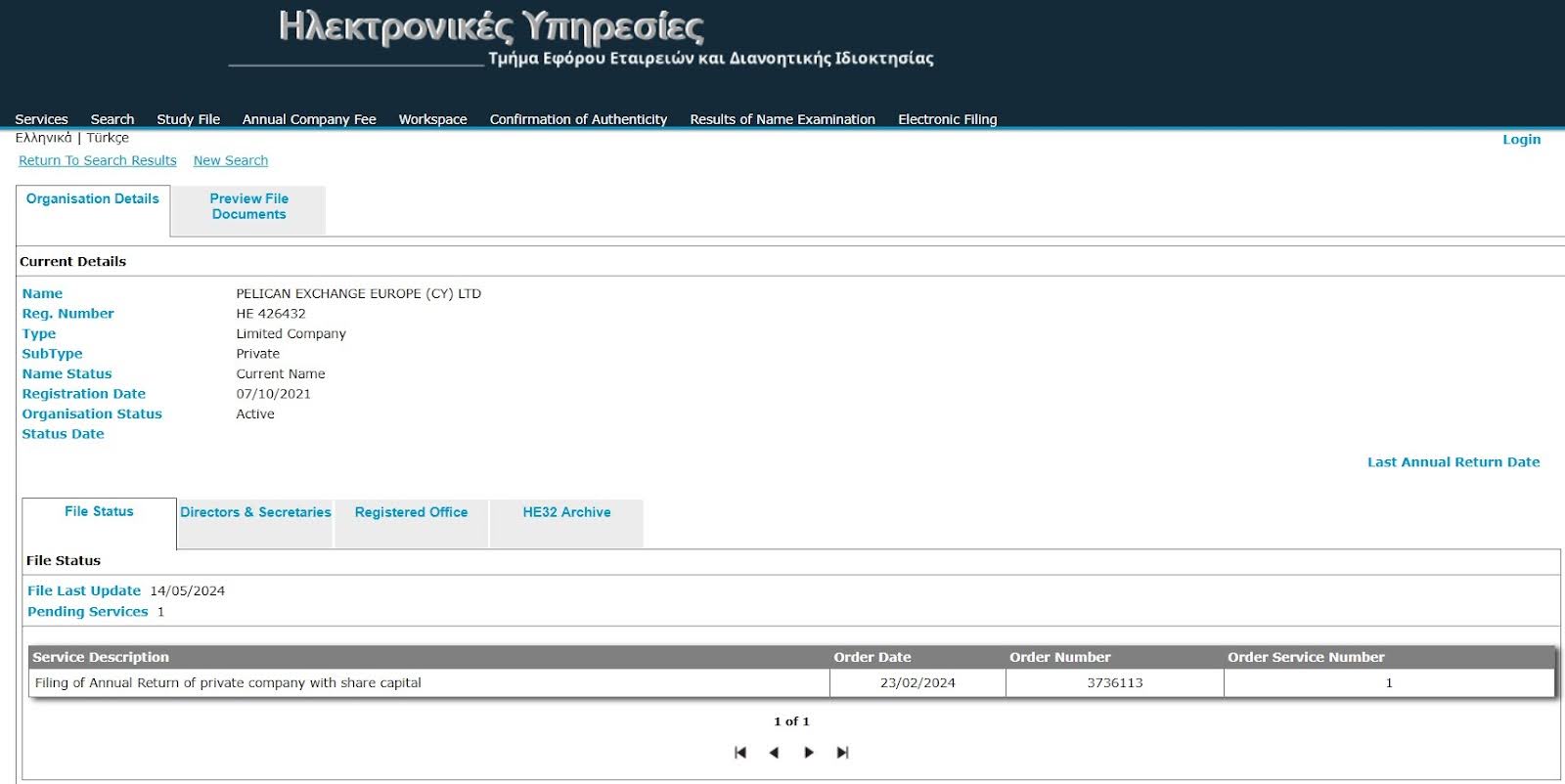This screenshot has height=784, width=1565.
Task: Return To Search Results link
Action: (98, 160)
